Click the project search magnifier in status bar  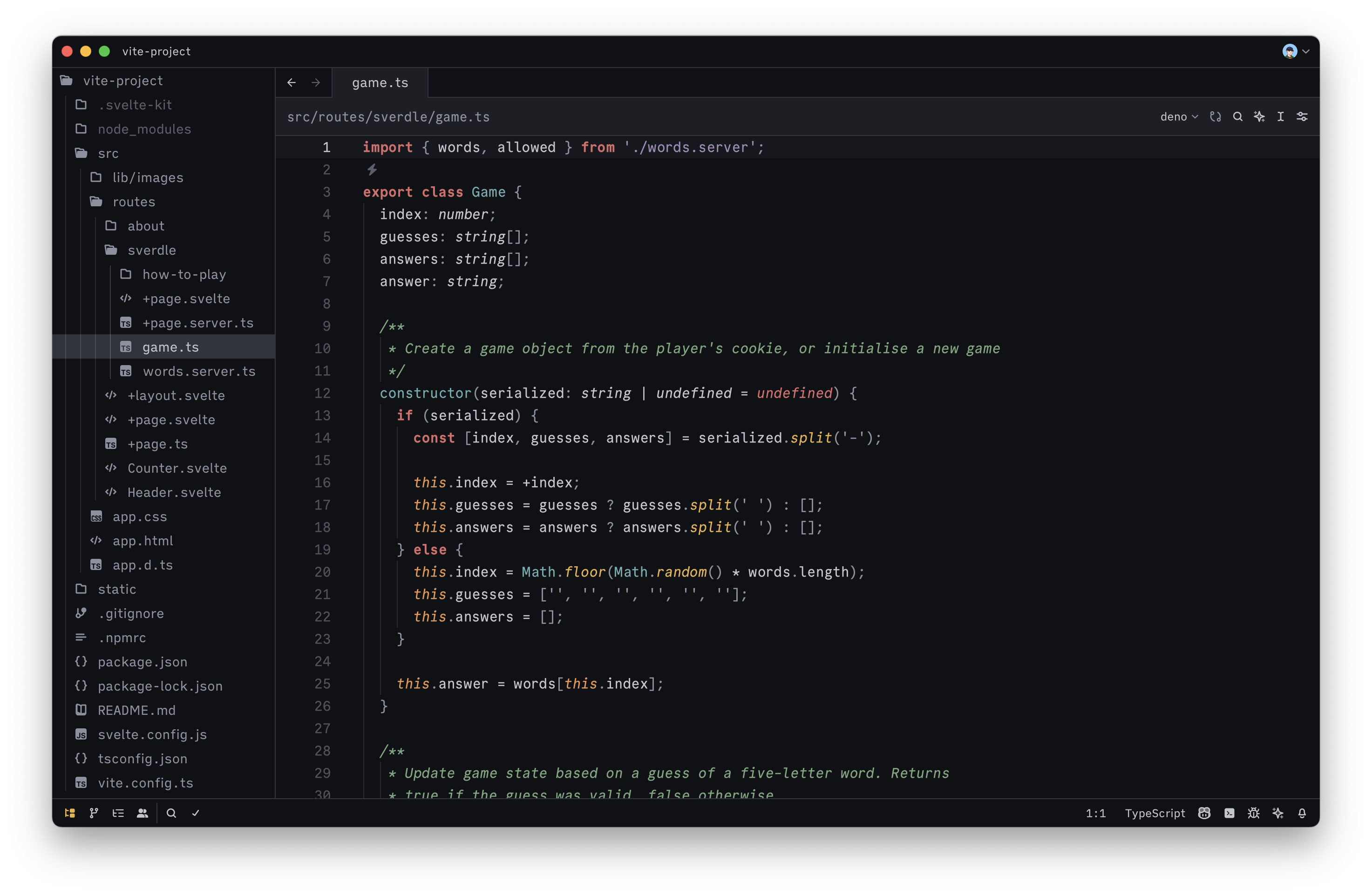coord(171,813)
